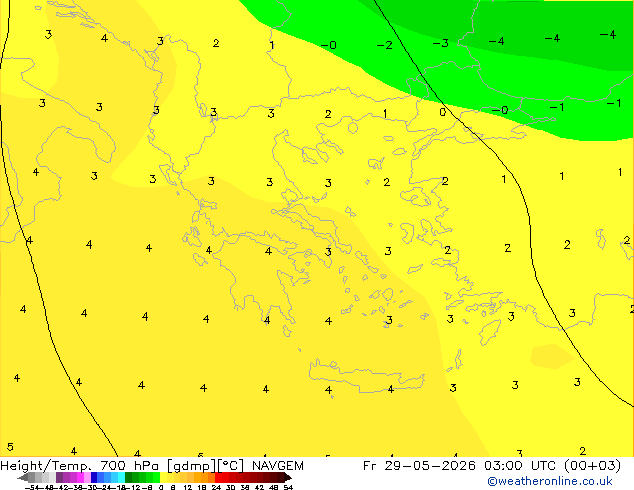
Task: Click the '[°C]' unit label
Action: point(231,466)
